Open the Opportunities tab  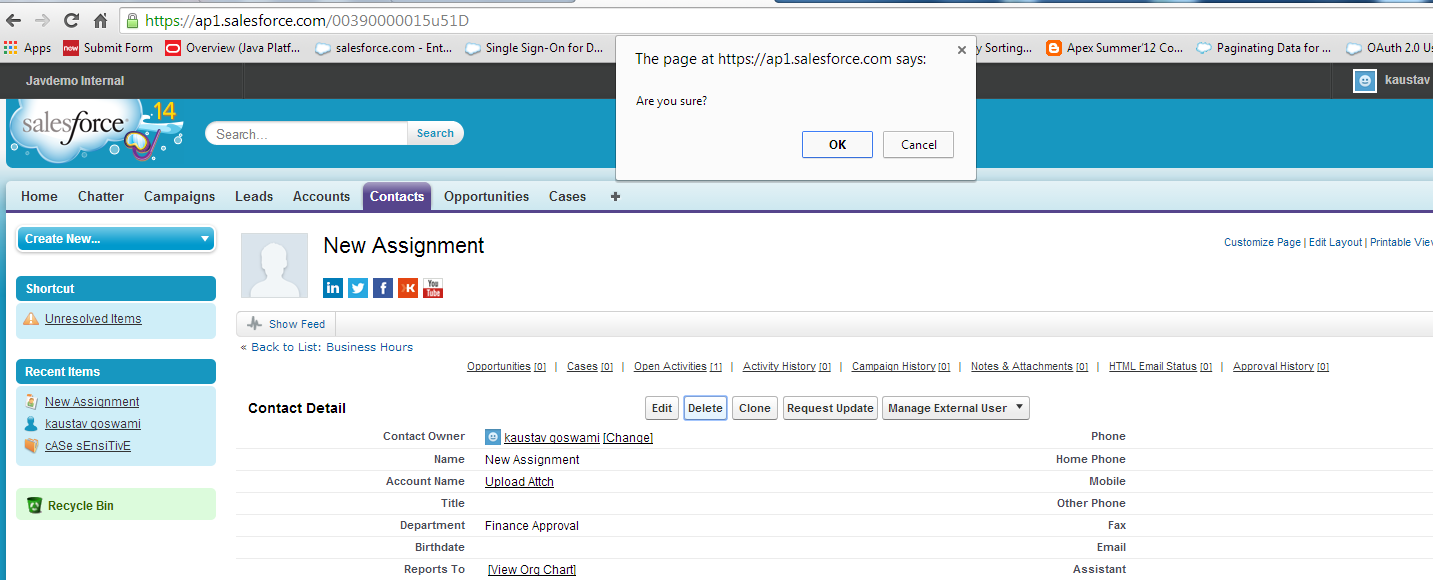[486, 196]
